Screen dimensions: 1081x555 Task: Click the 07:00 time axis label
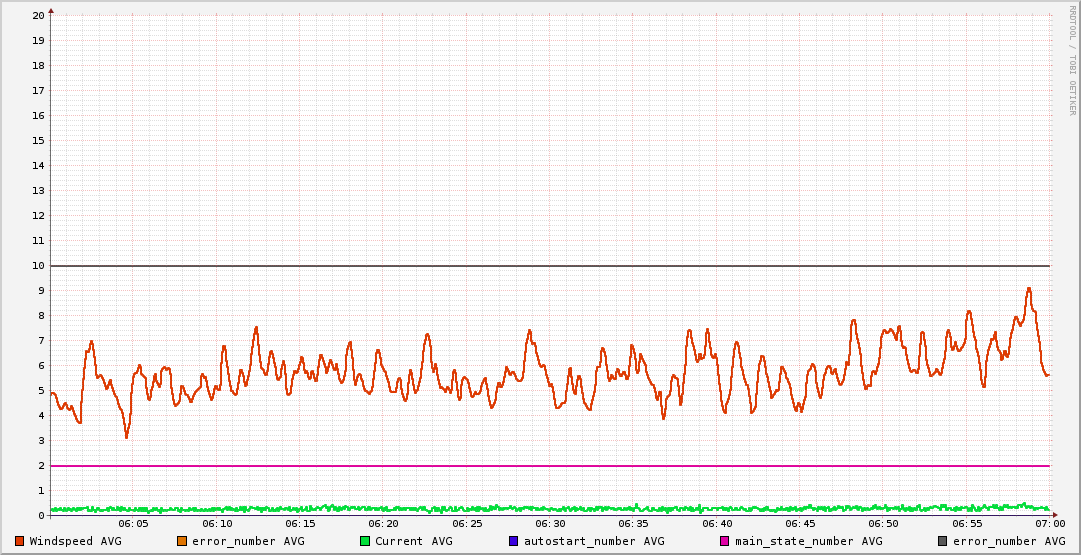pyautogui.click(x=1049, y=524)
